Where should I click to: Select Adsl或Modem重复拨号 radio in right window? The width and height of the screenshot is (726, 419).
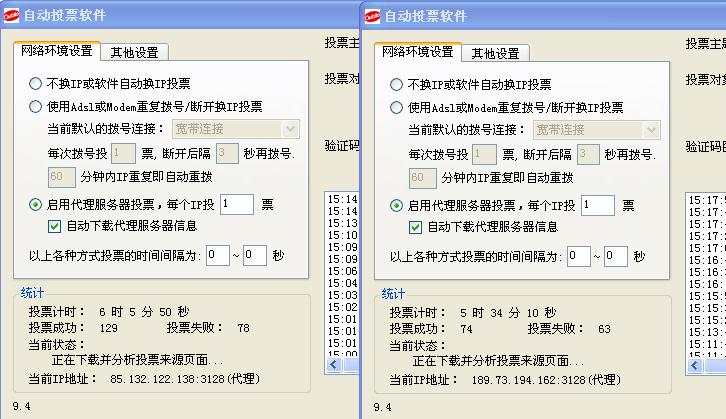(397, 107)
